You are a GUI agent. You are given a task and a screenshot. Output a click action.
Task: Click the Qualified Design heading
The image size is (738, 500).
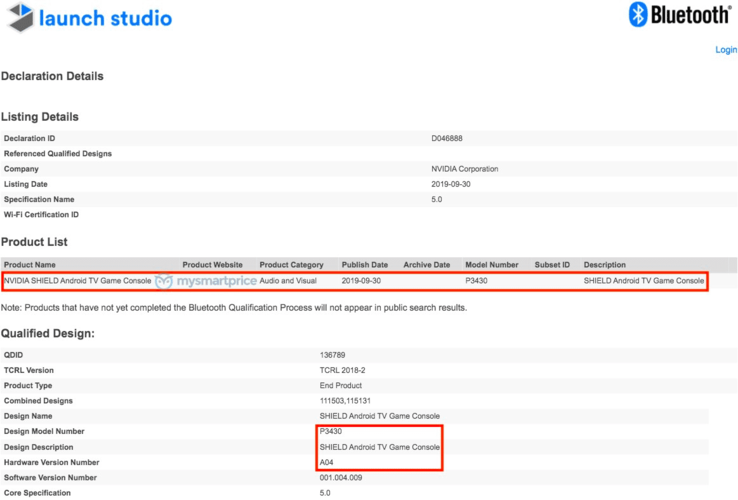[x=48, y=333]
